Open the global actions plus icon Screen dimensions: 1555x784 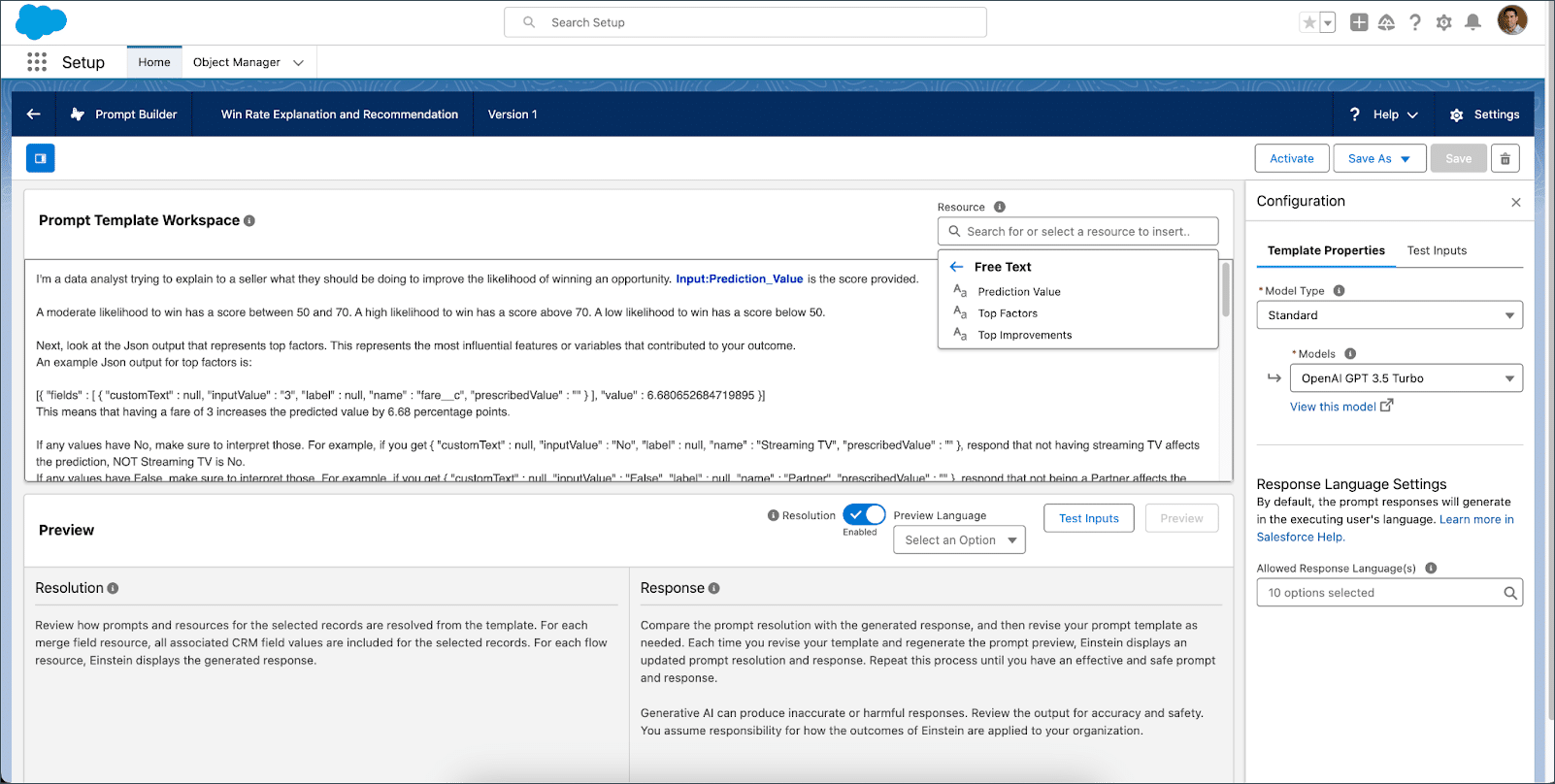pos(1359,22)
